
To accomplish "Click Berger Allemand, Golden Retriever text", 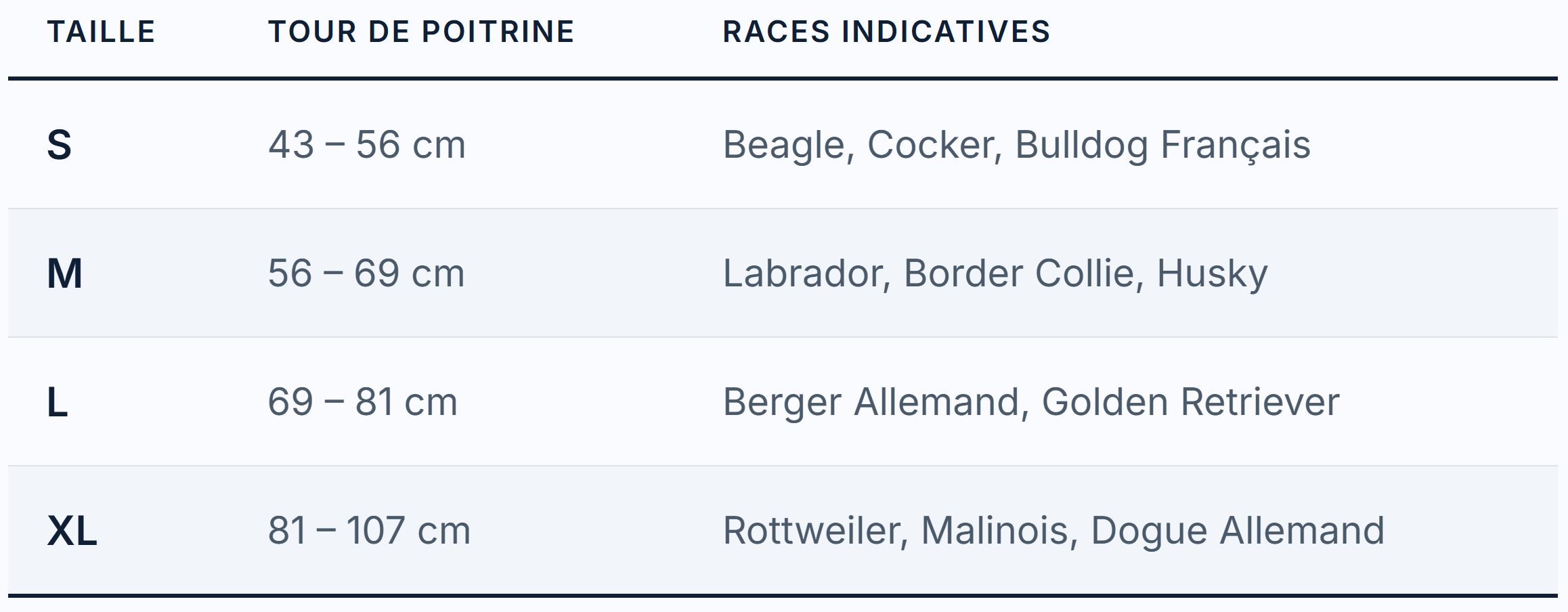I will [1031, 402].
